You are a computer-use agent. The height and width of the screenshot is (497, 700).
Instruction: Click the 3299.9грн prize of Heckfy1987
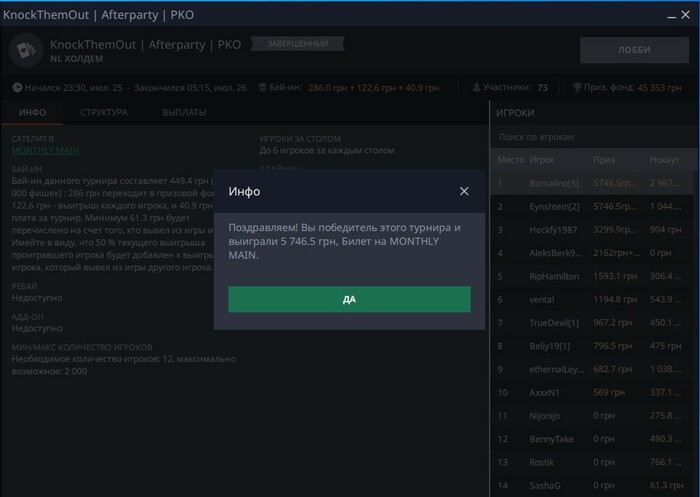tap(615, 230)
